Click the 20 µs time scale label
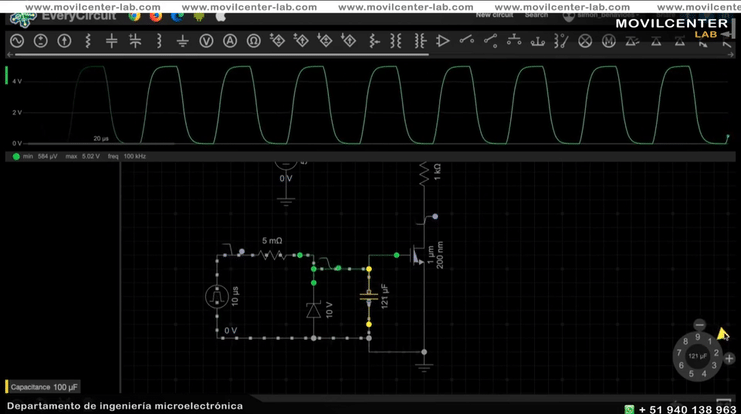741x414 pixels. click(101, 138)
